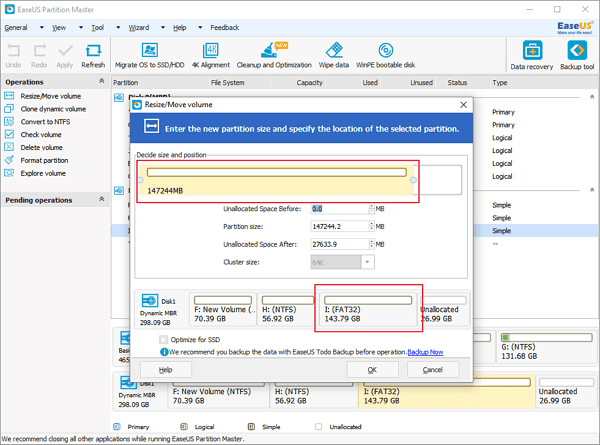
Task: Click the Partition size spinner arrows
Action: (372, 227)
